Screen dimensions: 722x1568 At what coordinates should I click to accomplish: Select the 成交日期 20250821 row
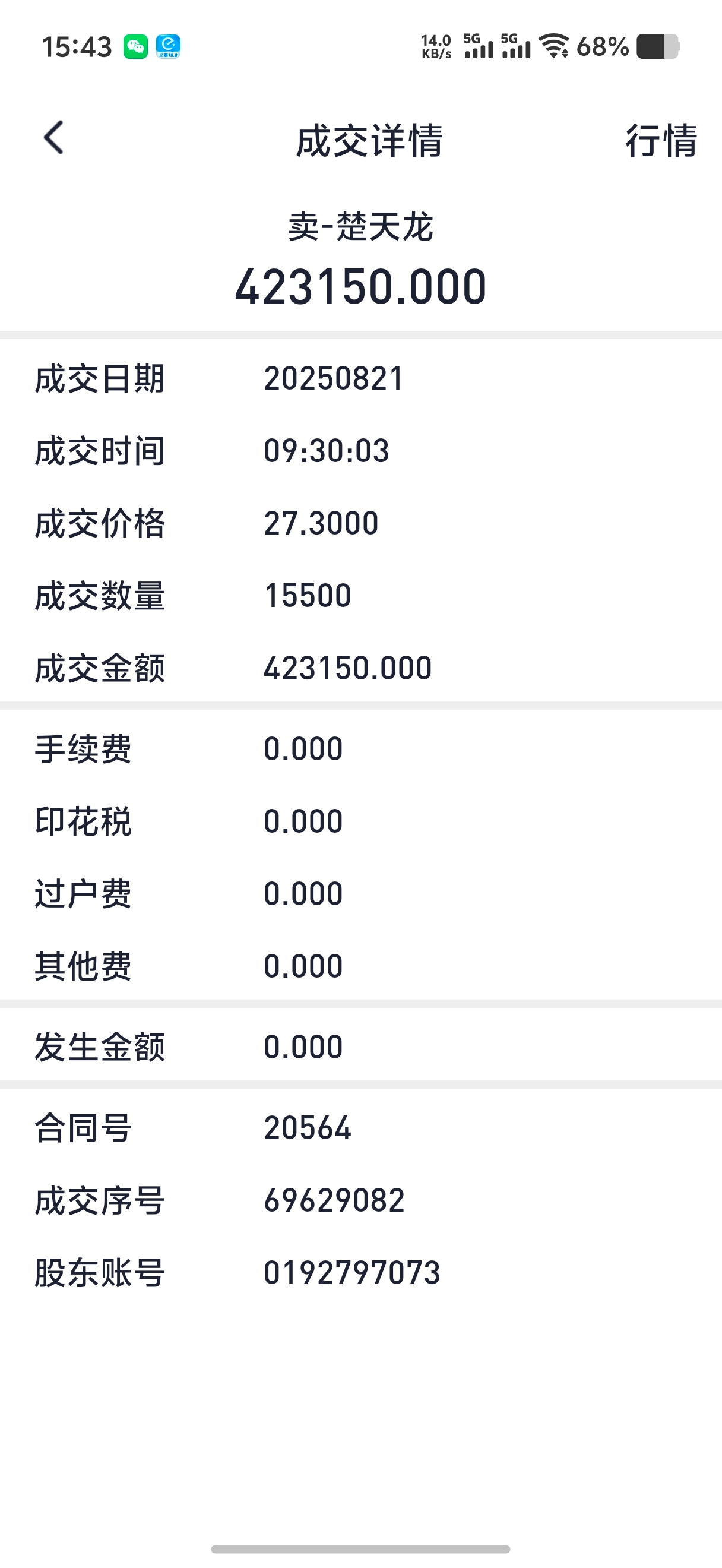[x=360, y=378]
